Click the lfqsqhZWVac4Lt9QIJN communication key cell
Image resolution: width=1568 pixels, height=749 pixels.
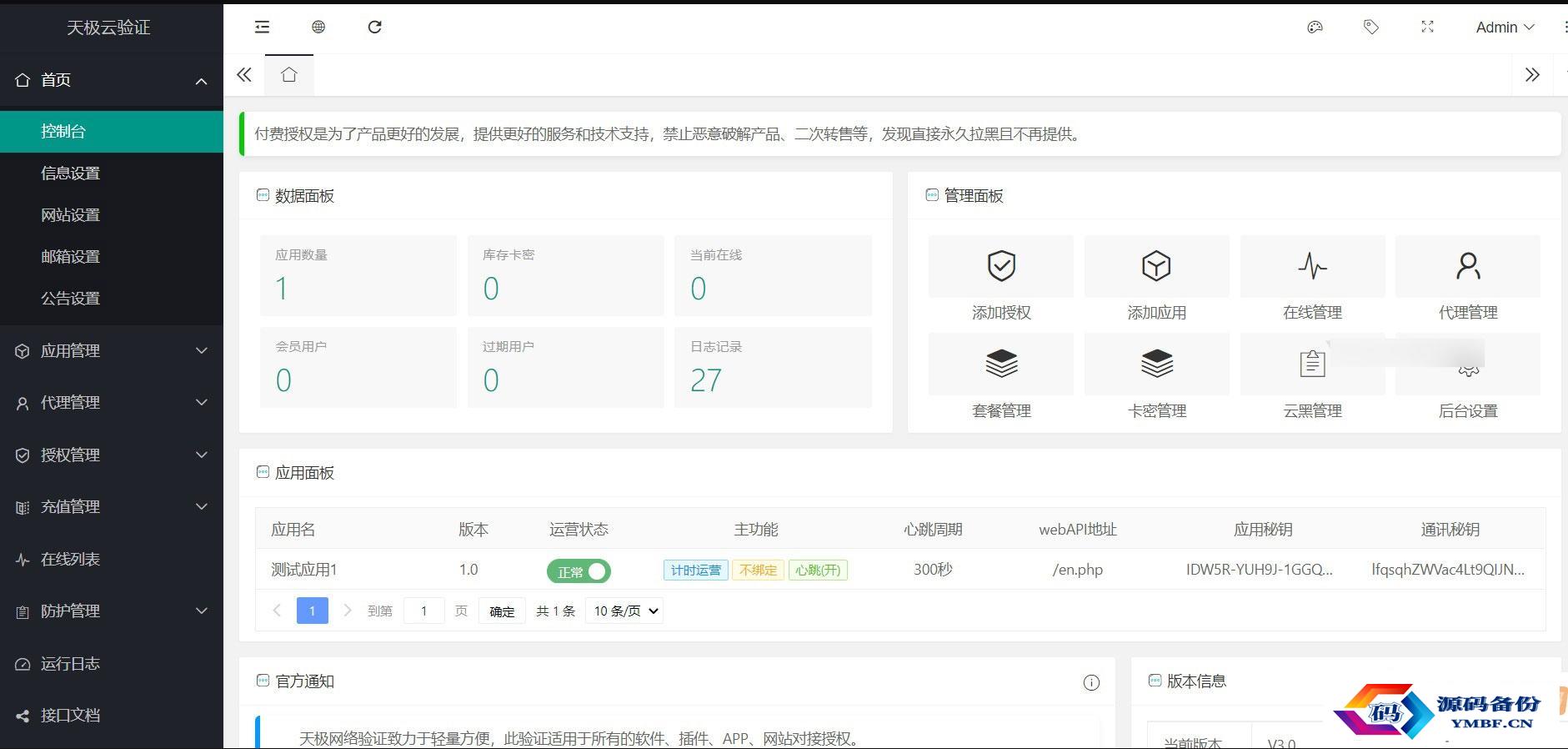(x=1448, y=570)
